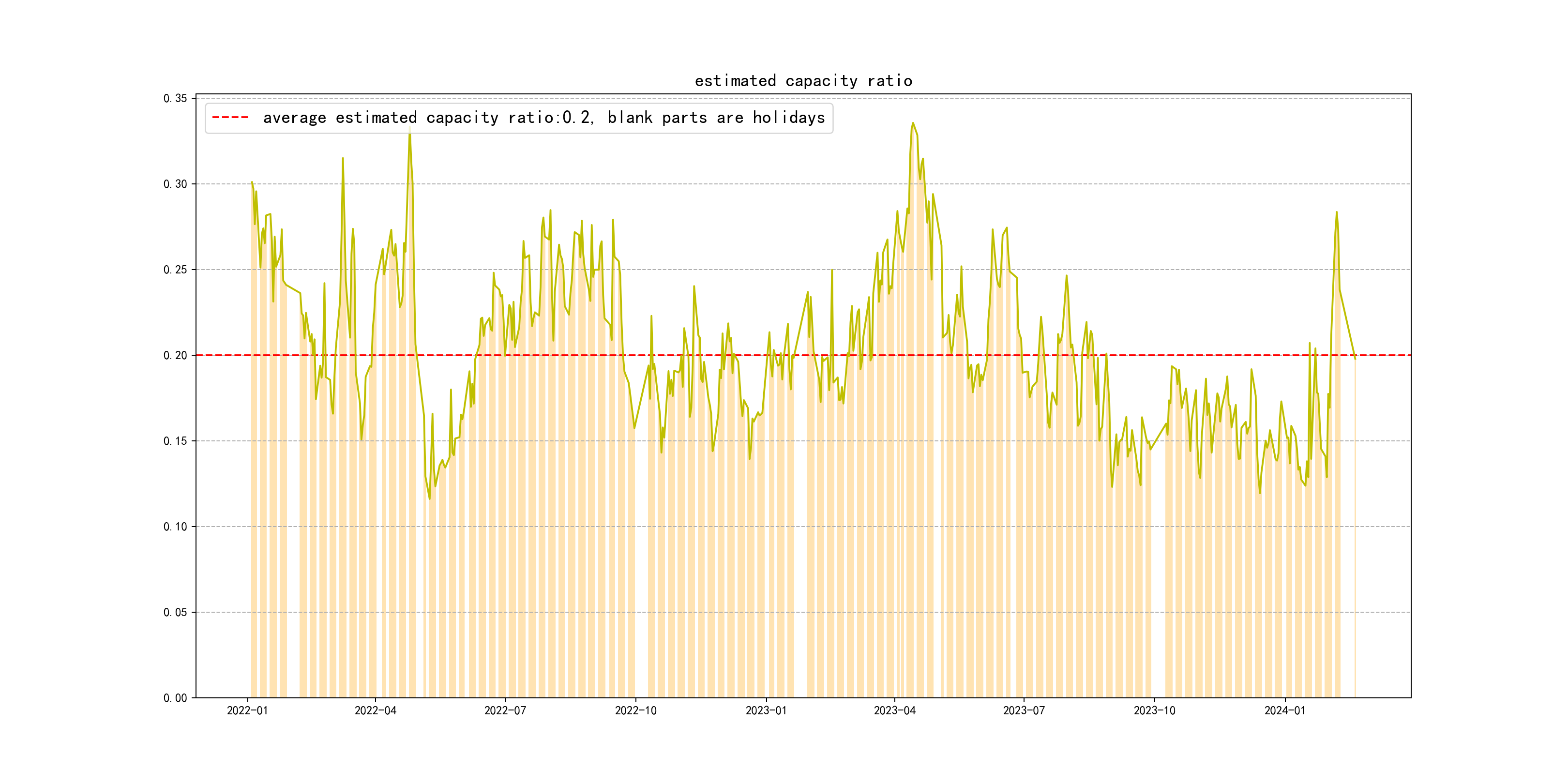1568x784 pixels.
Task: Click the 2022-07 x-axis label
Action: point(505,710)
